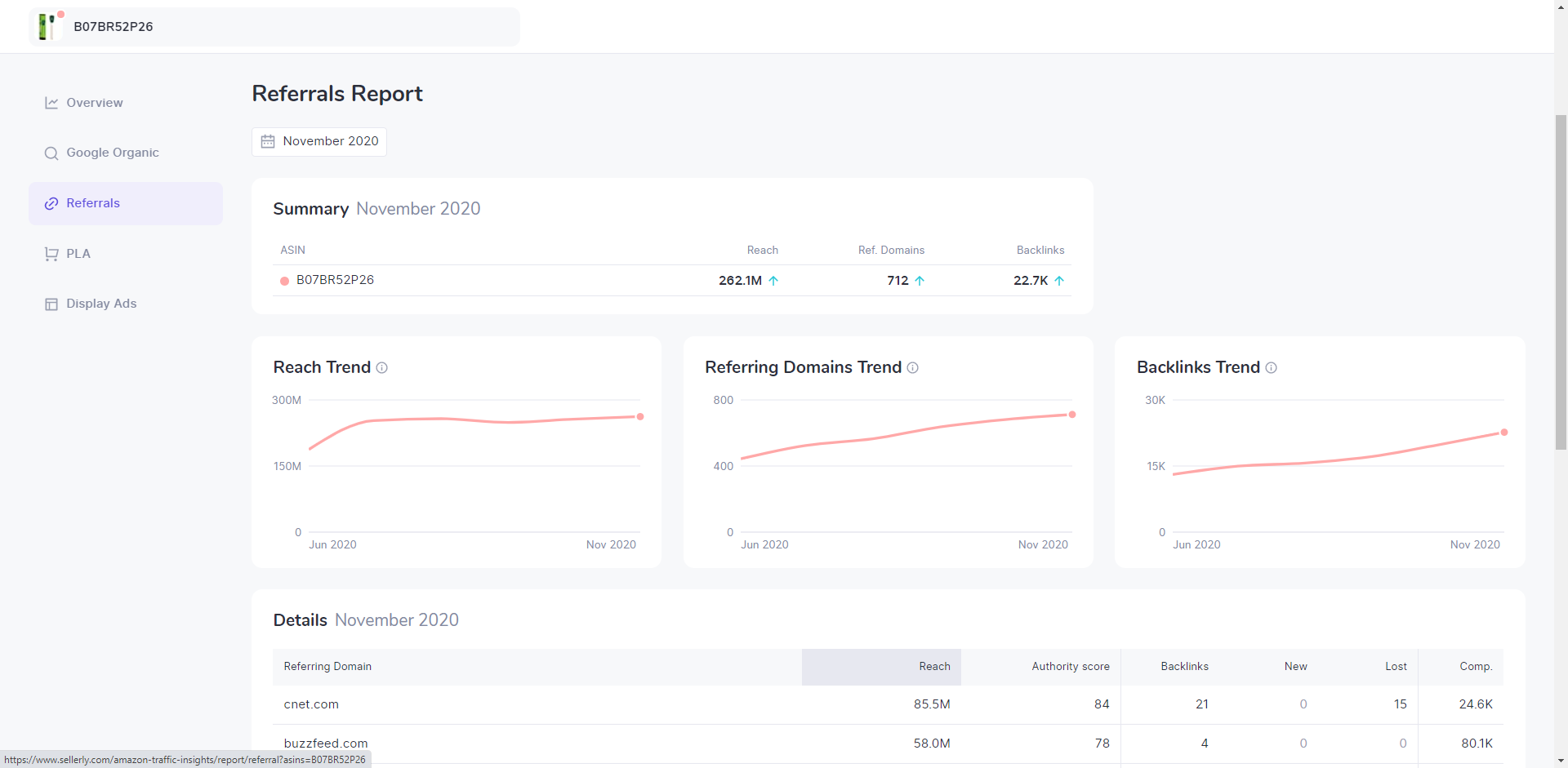Click the up arrow next to 22.7K
The height and width of the screenshot is (768, 1568).
tap(1059, 280)
